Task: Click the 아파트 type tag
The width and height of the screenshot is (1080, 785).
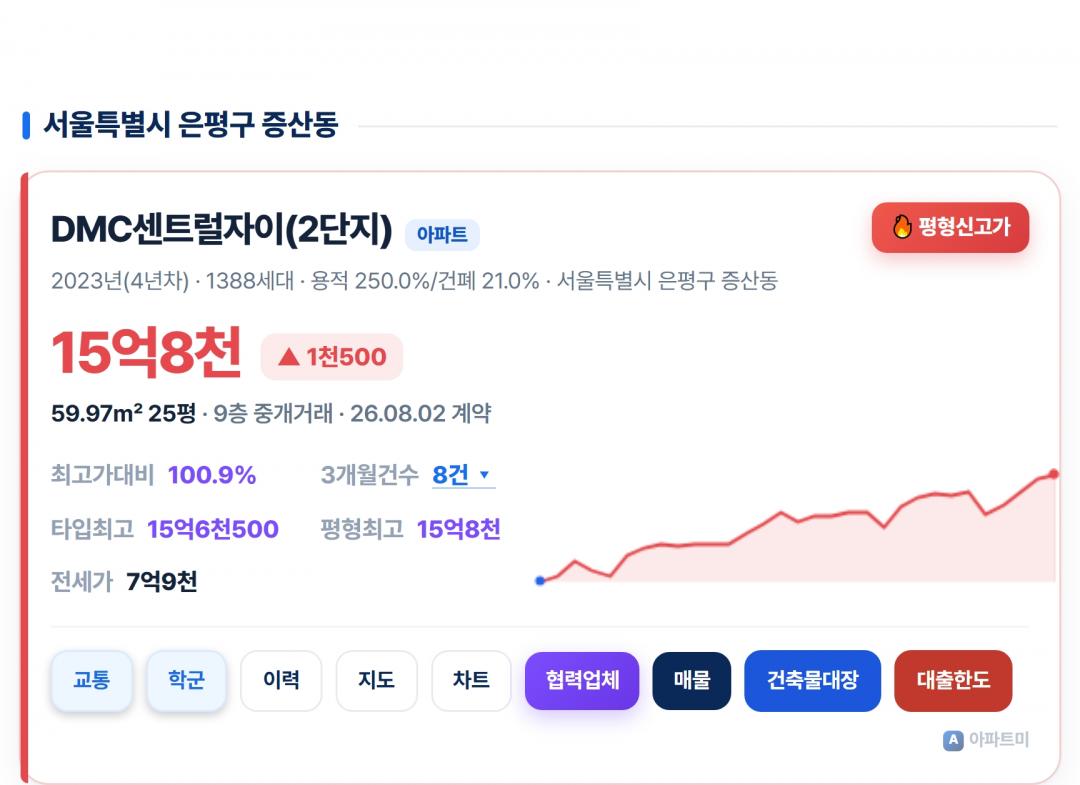Action: [x=442, y=235]
